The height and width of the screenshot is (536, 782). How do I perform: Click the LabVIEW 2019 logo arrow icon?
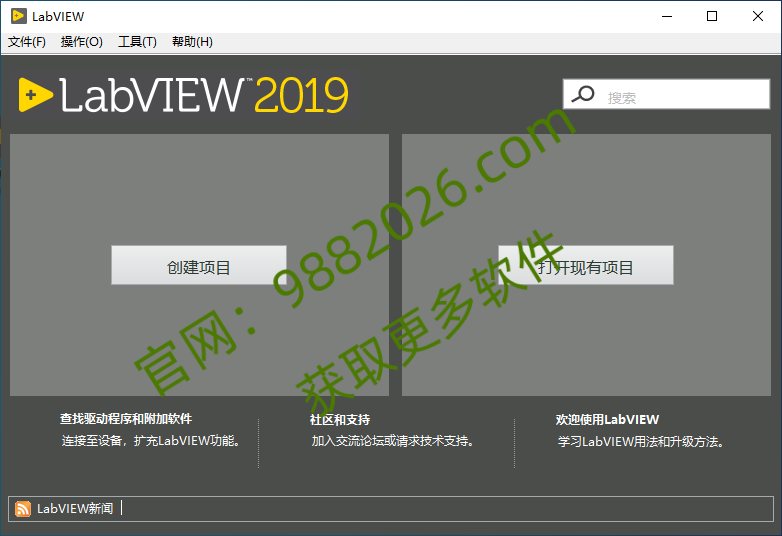tap(35, 95)
